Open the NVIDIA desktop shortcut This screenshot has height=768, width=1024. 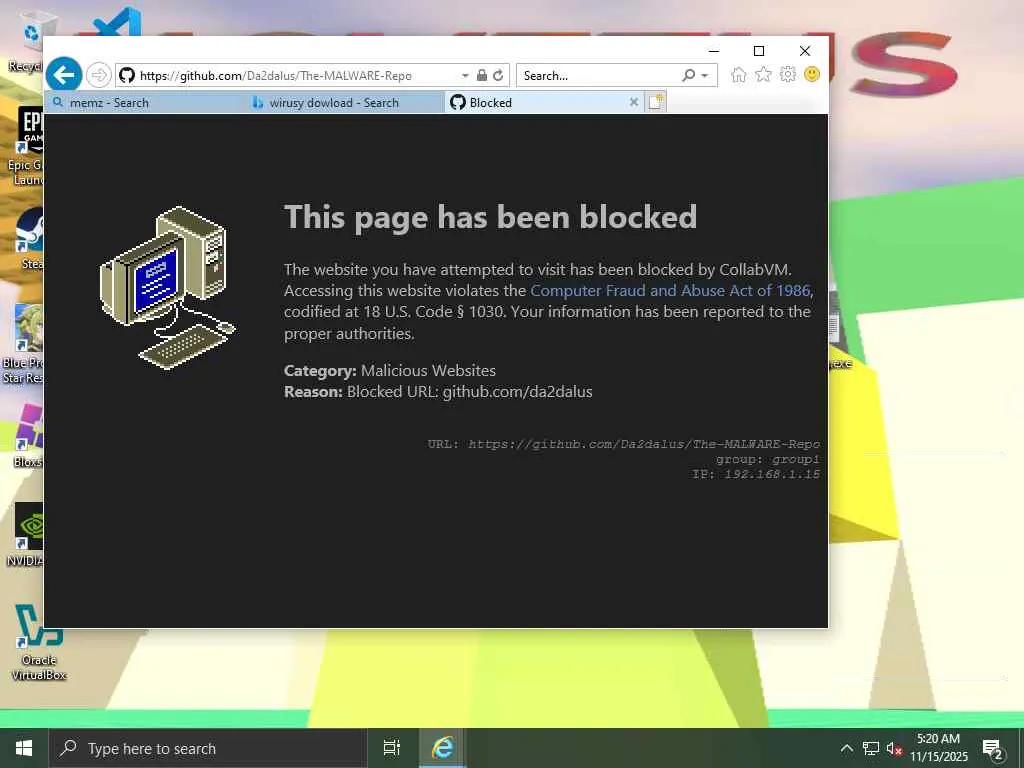tap(27, 535)
